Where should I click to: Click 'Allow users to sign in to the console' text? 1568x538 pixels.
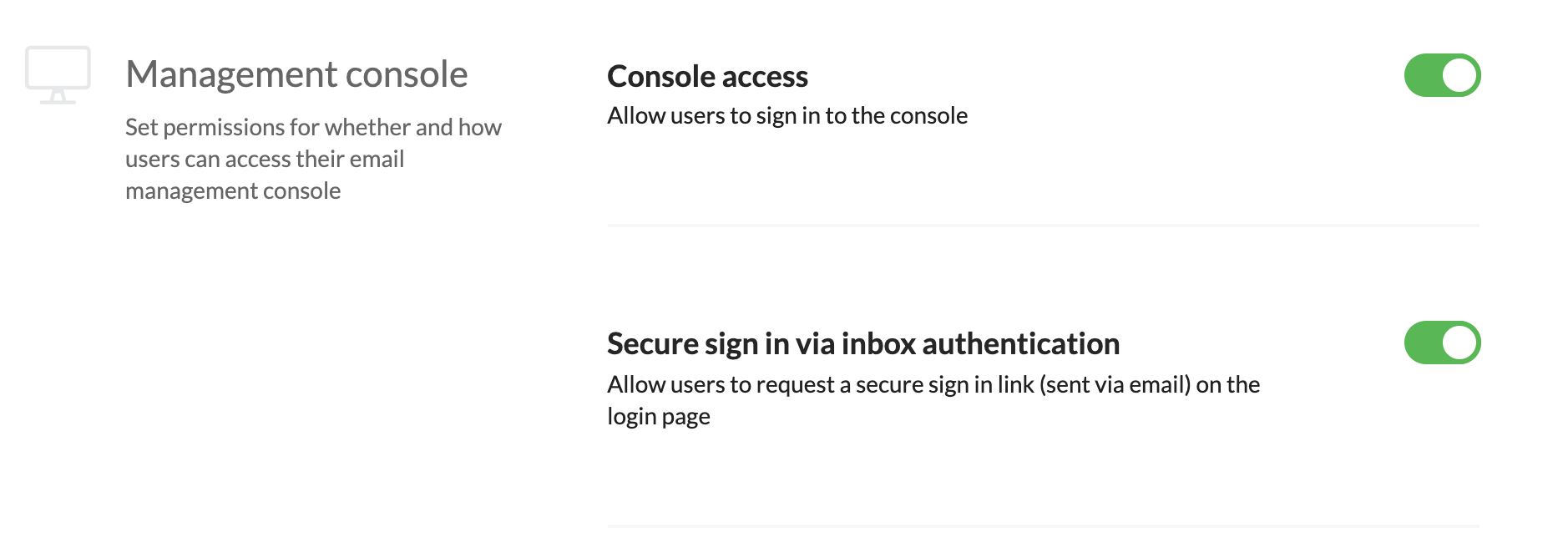tap(787, 115)
